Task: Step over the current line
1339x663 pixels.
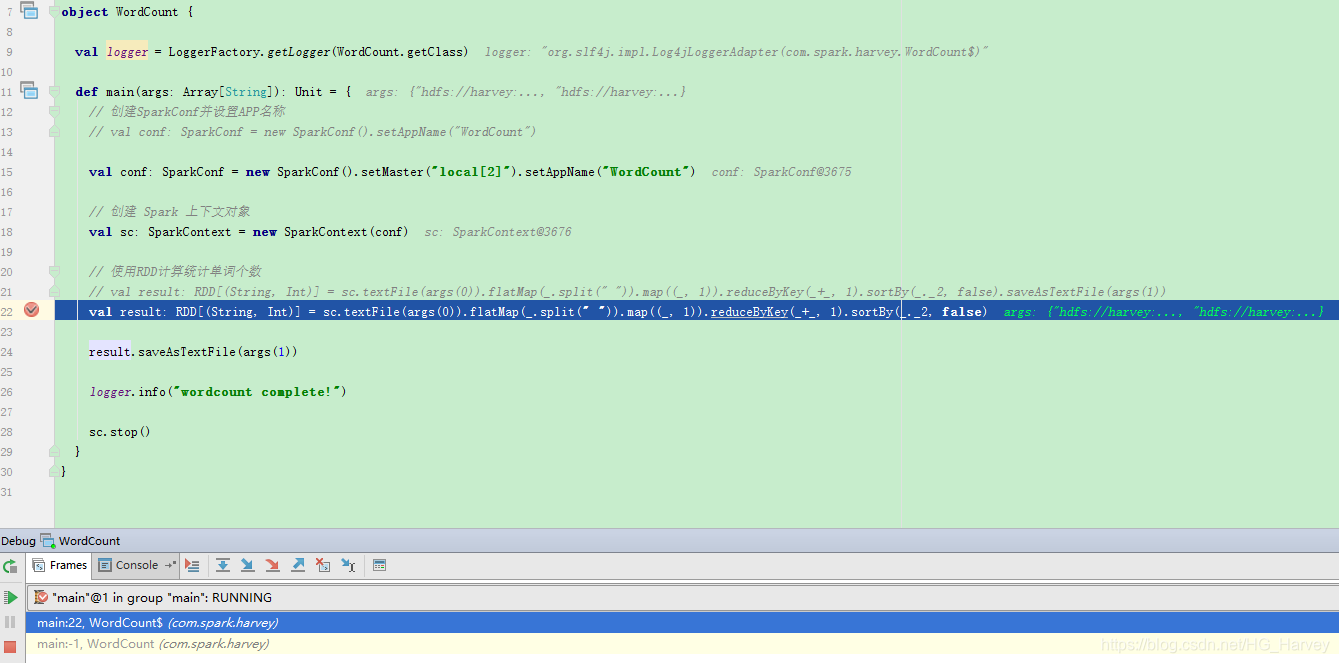Action: (x=223, y=565)
